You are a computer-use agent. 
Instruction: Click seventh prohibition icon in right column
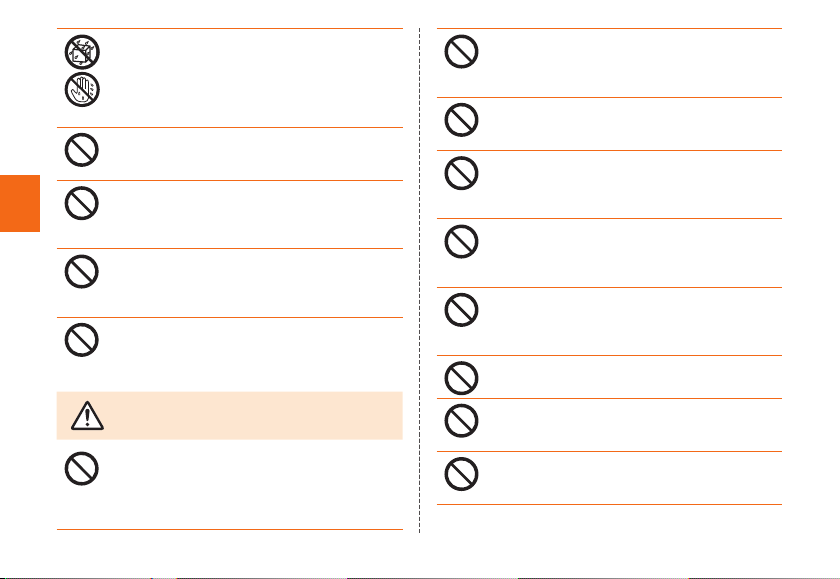tap(461, 420)
